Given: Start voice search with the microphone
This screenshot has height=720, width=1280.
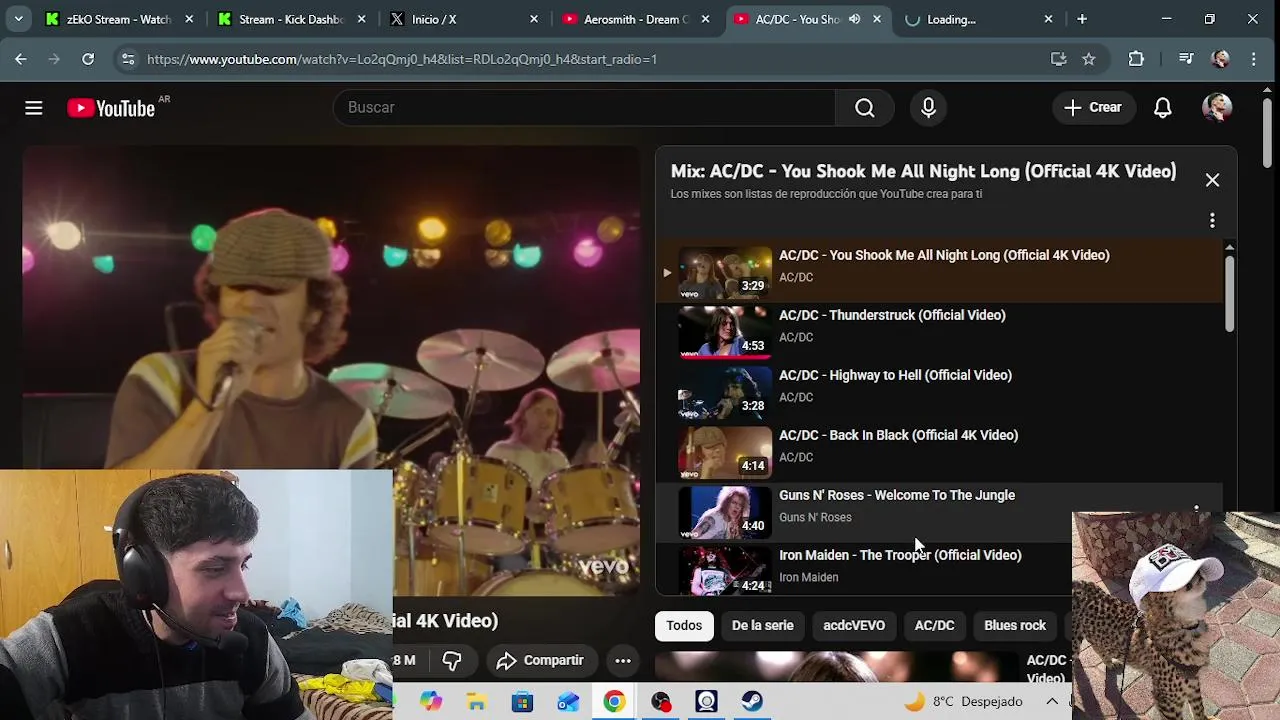Looking at the screenshot, I should (928, 108).
